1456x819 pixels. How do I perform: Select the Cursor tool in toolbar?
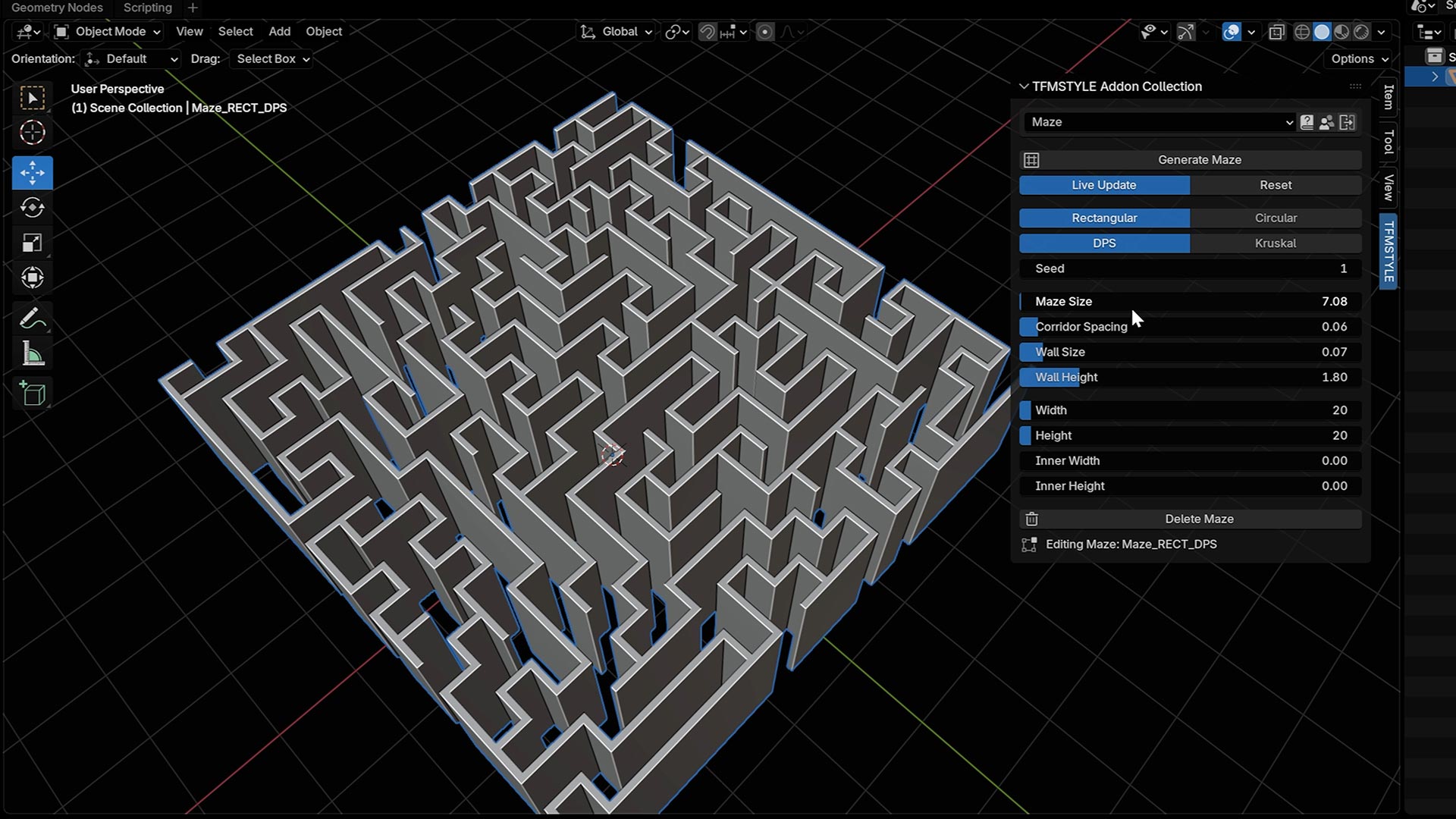coord(32,133)
